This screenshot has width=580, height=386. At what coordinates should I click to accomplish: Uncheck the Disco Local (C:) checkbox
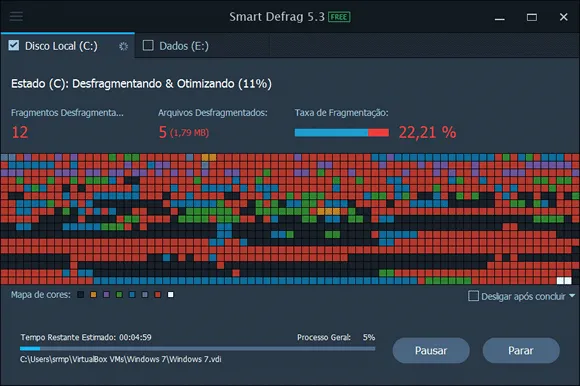(x=14, y=45)
